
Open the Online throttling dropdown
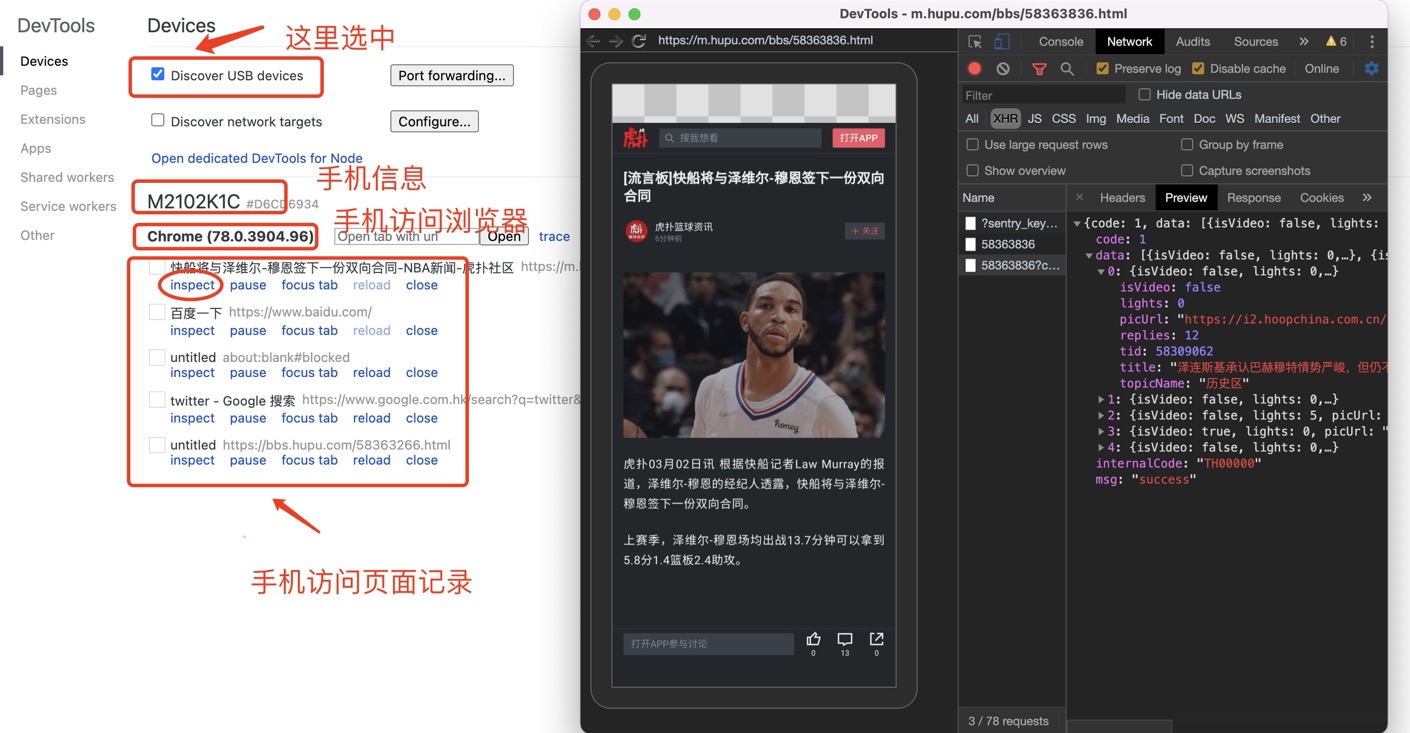(x=1321, y=69)
